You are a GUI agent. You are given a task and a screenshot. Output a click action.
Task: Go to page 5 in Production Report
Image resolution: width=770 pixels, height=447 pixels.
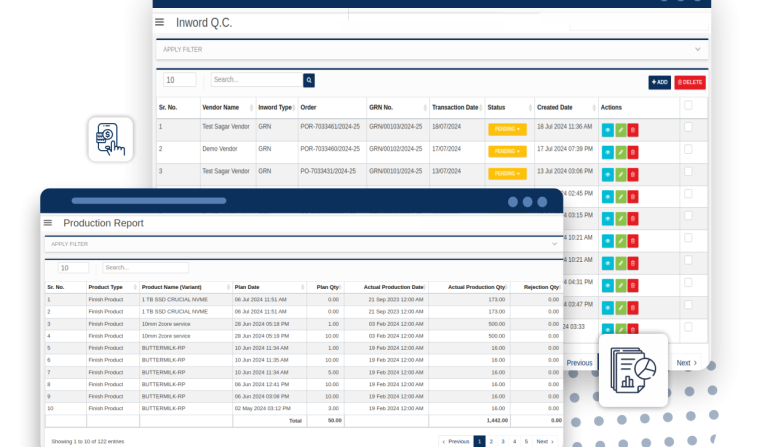tap(526, 441)
